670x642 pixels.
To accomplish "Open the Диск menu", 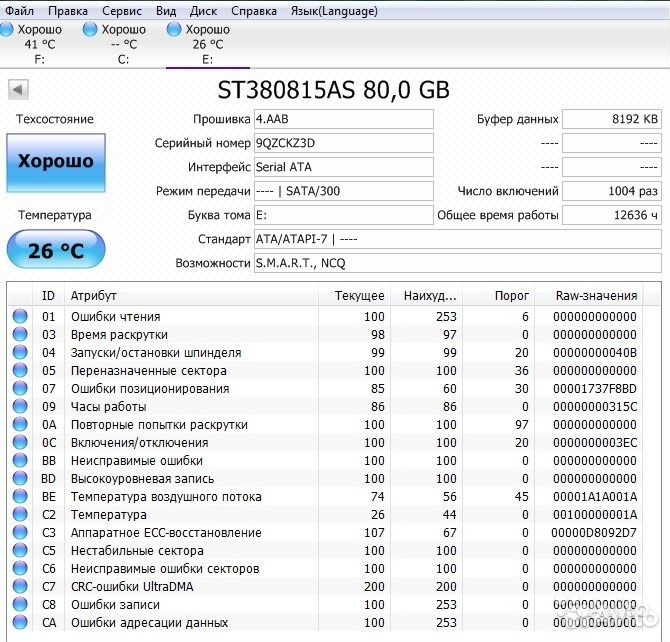I will coord(203,11).
